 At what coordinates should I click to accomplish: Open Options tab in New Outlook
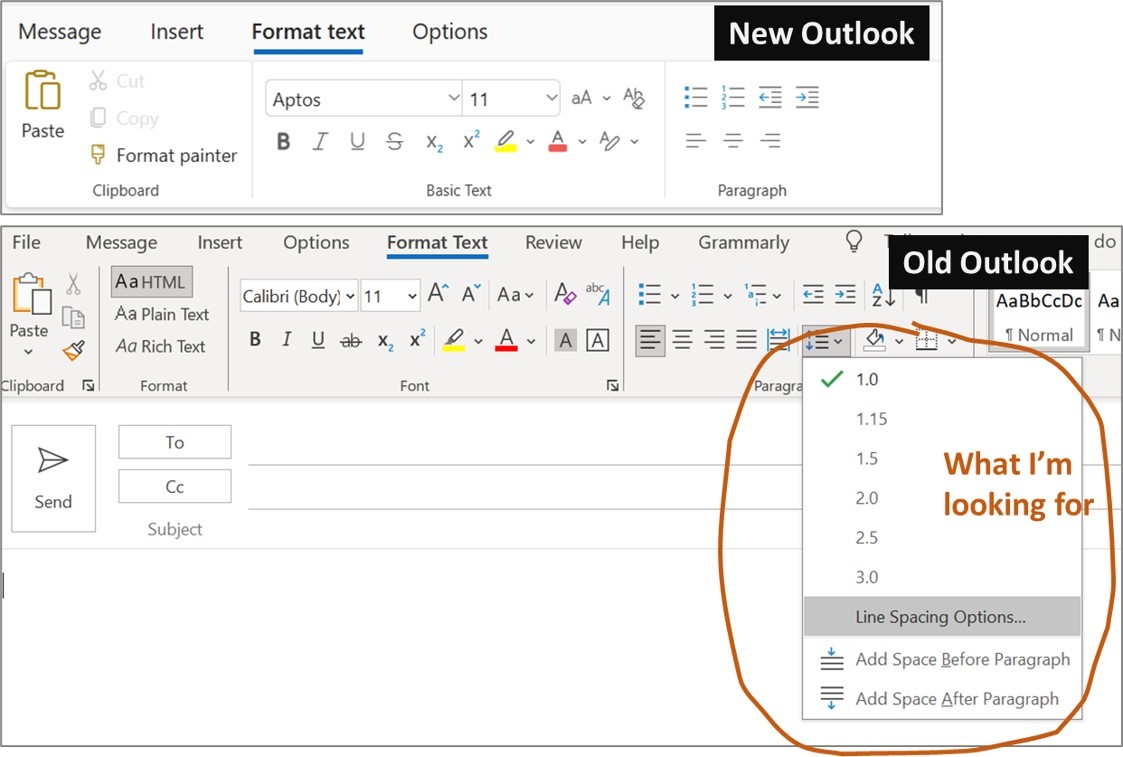[x=450, y=32]
